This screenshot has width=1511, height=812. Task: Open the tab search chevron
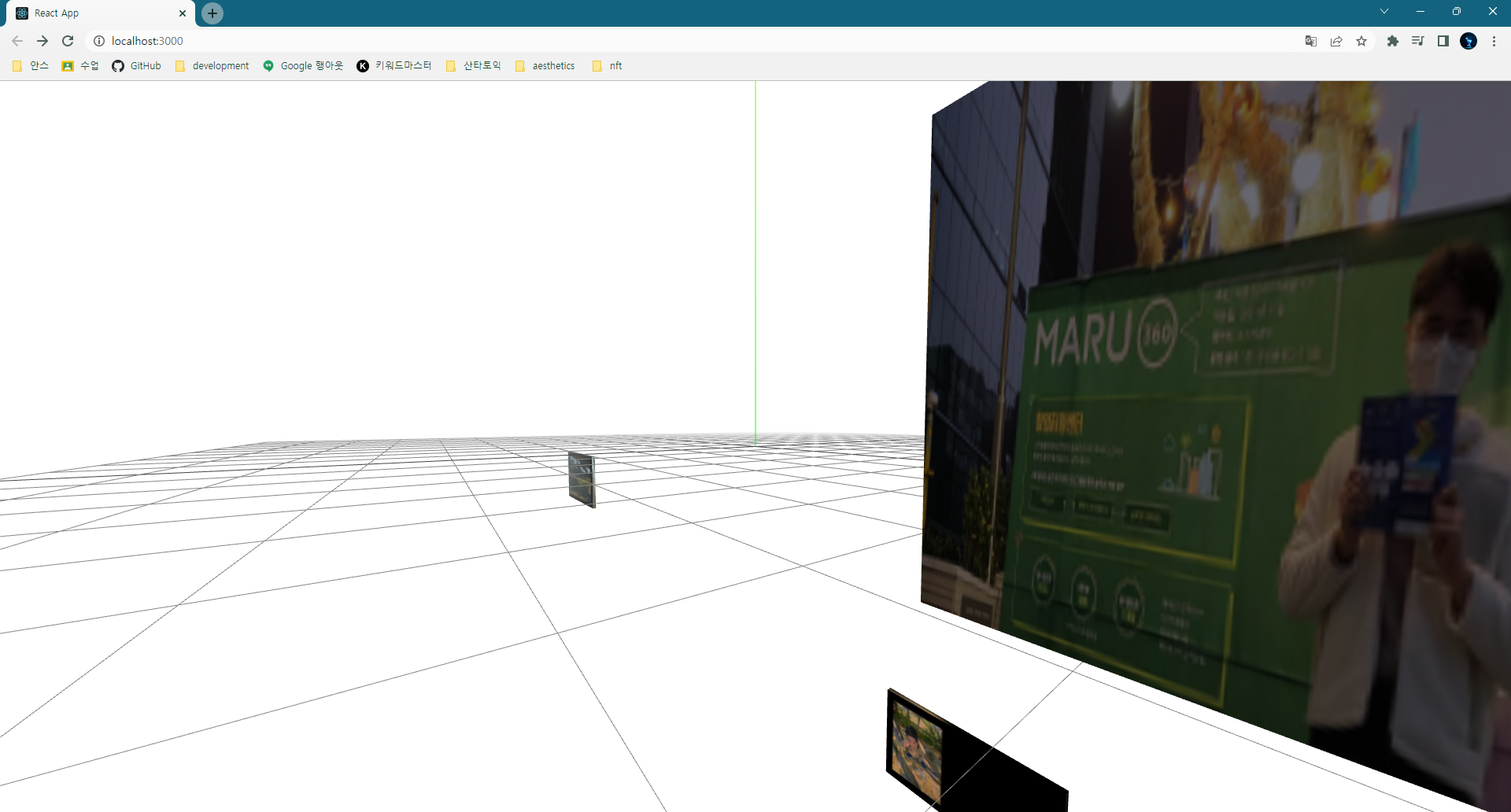pos(1384,11)
